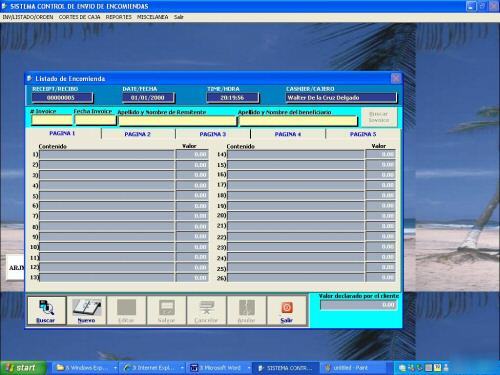This screenshot has height=375, width=500.
Task: Click the disabled Editar icon button
Action: [x=126, y=311]
